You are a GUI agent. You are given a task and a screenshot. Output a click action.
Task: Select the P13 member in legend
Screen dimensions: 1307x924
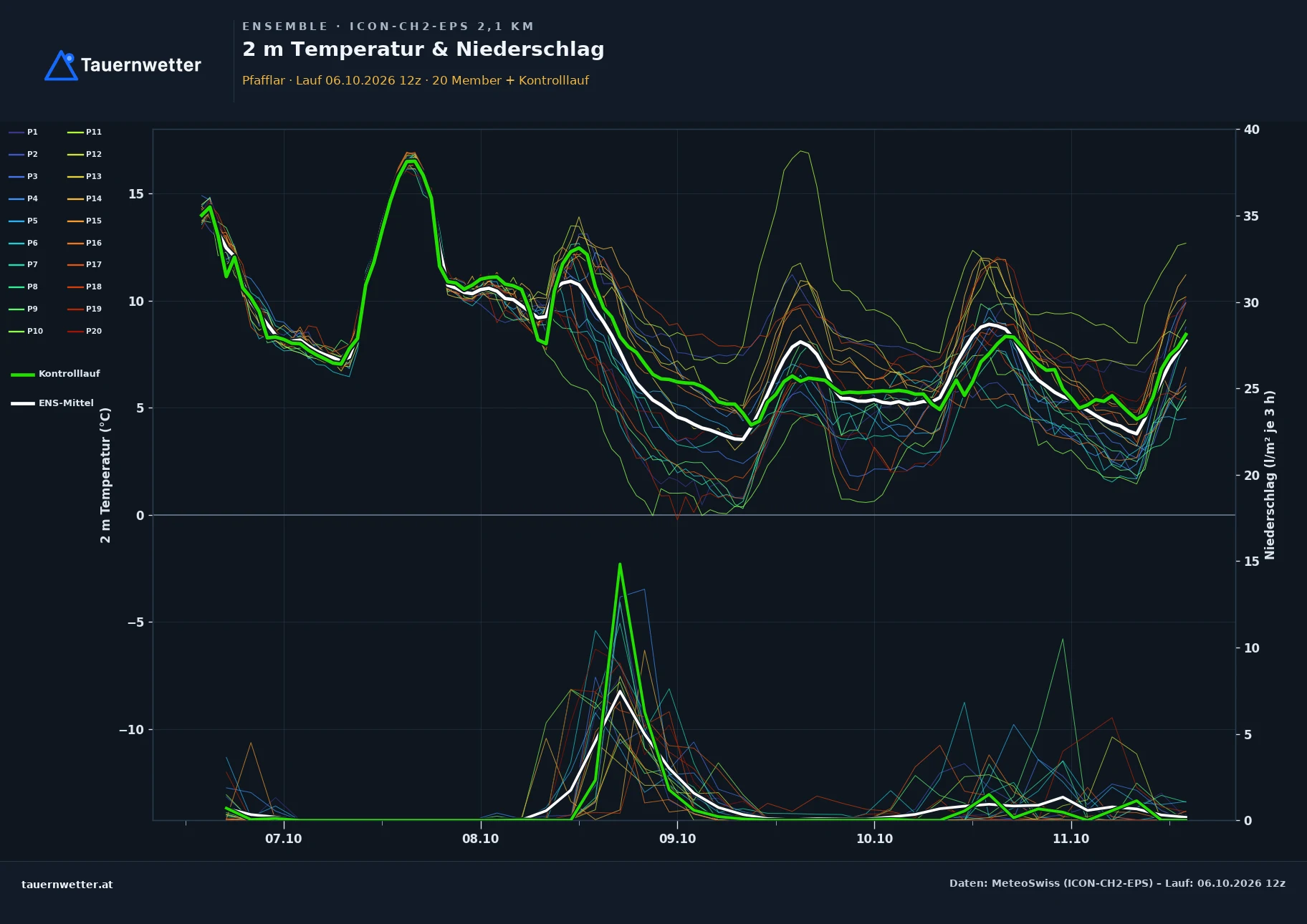coord(85,176)
